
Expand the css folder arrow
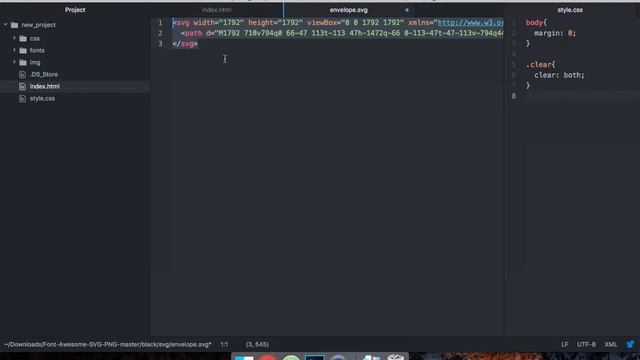pyautogui.click(x=14, y=38)
